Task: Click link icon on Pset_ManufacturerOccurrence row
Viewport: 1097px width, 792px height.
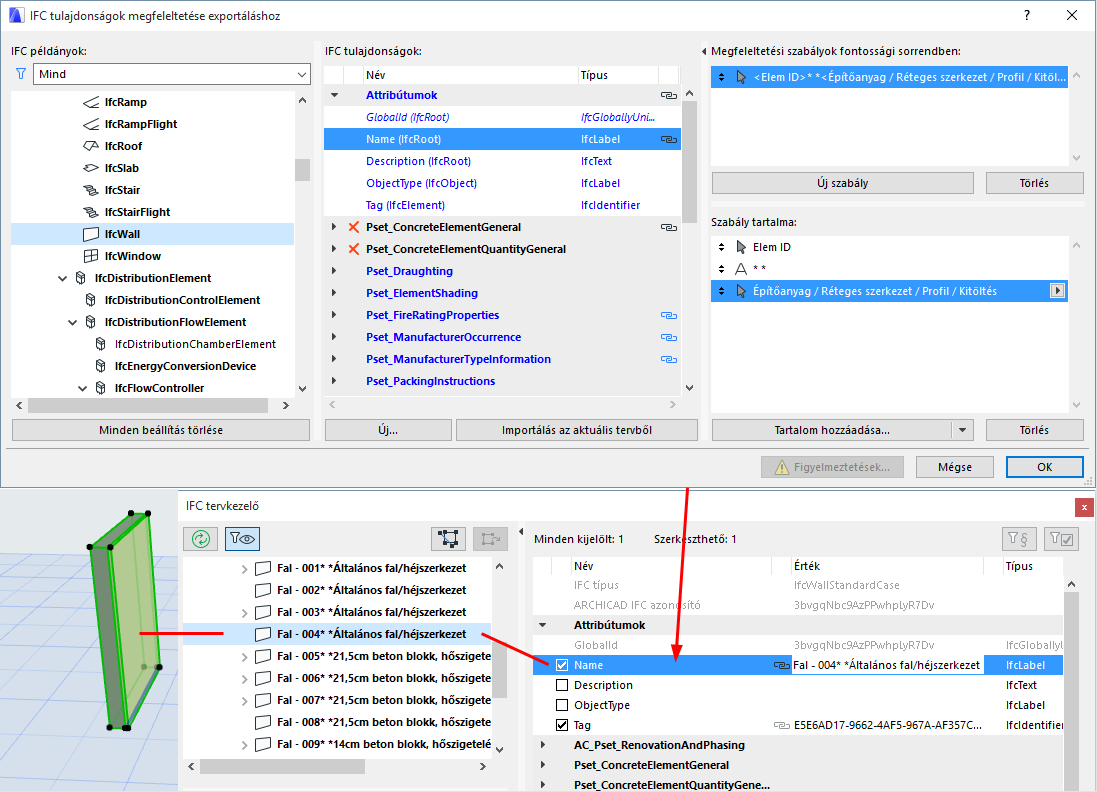Action: (x=669, y=337)
